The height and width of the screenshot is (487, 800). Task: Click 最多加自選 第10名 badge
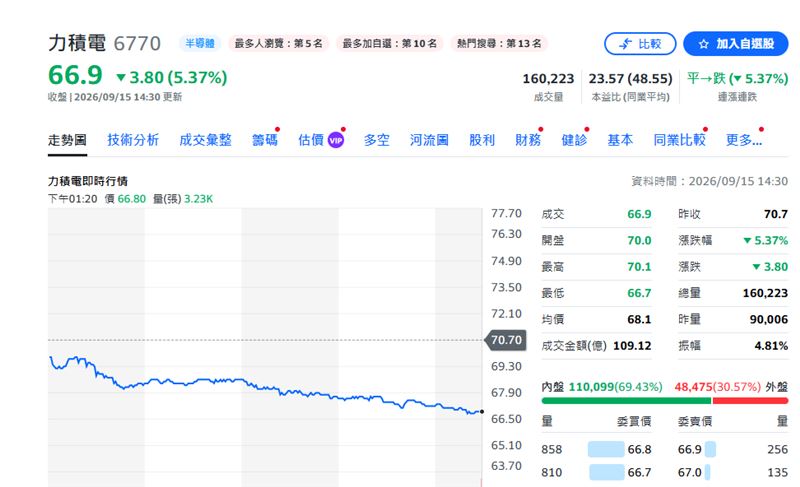coord(390,43)
